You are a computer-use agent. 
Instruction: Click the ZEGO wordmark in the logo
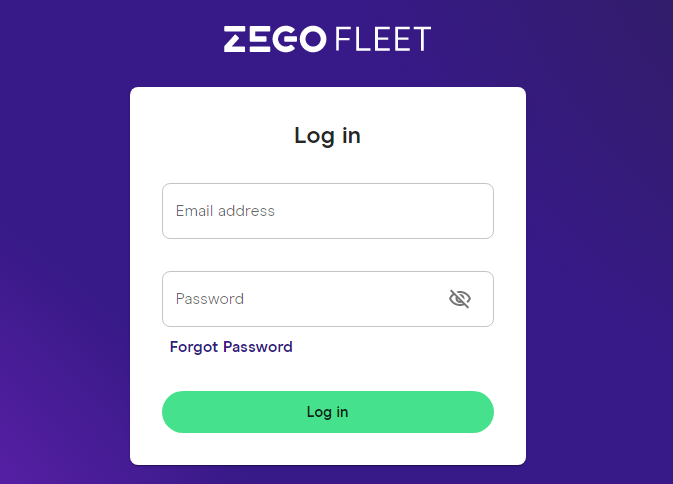275,39
